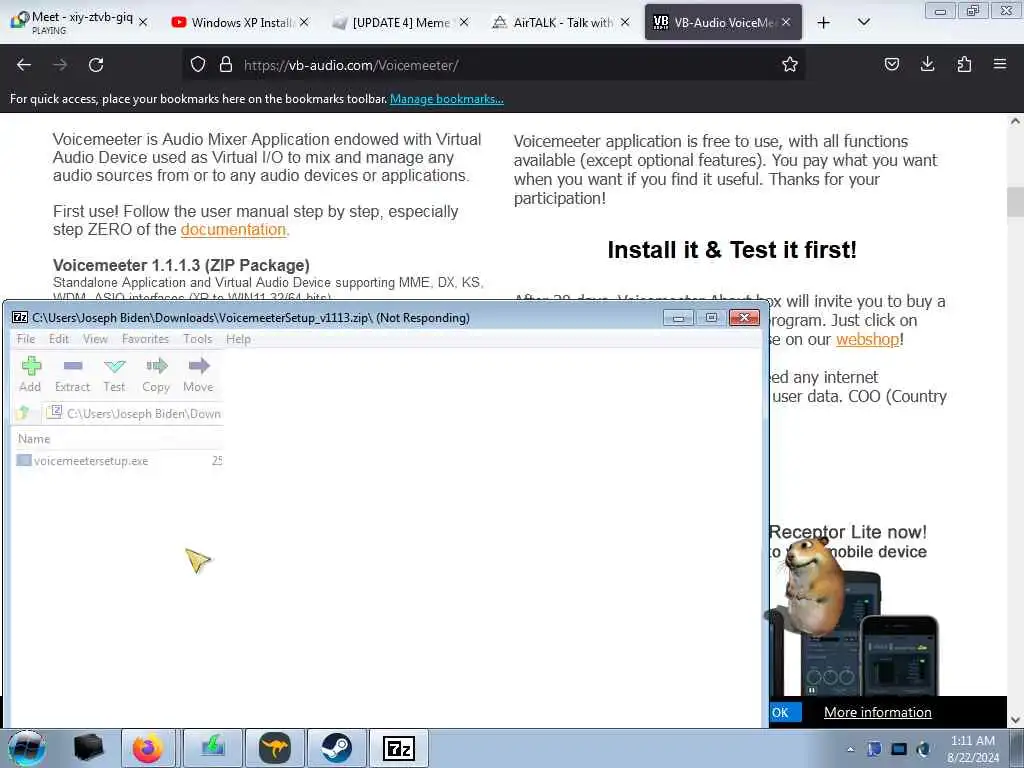This screenshot has height=768, width=1024.
Task: Open the black cube app on taskbar
Action: coord(89,748)
